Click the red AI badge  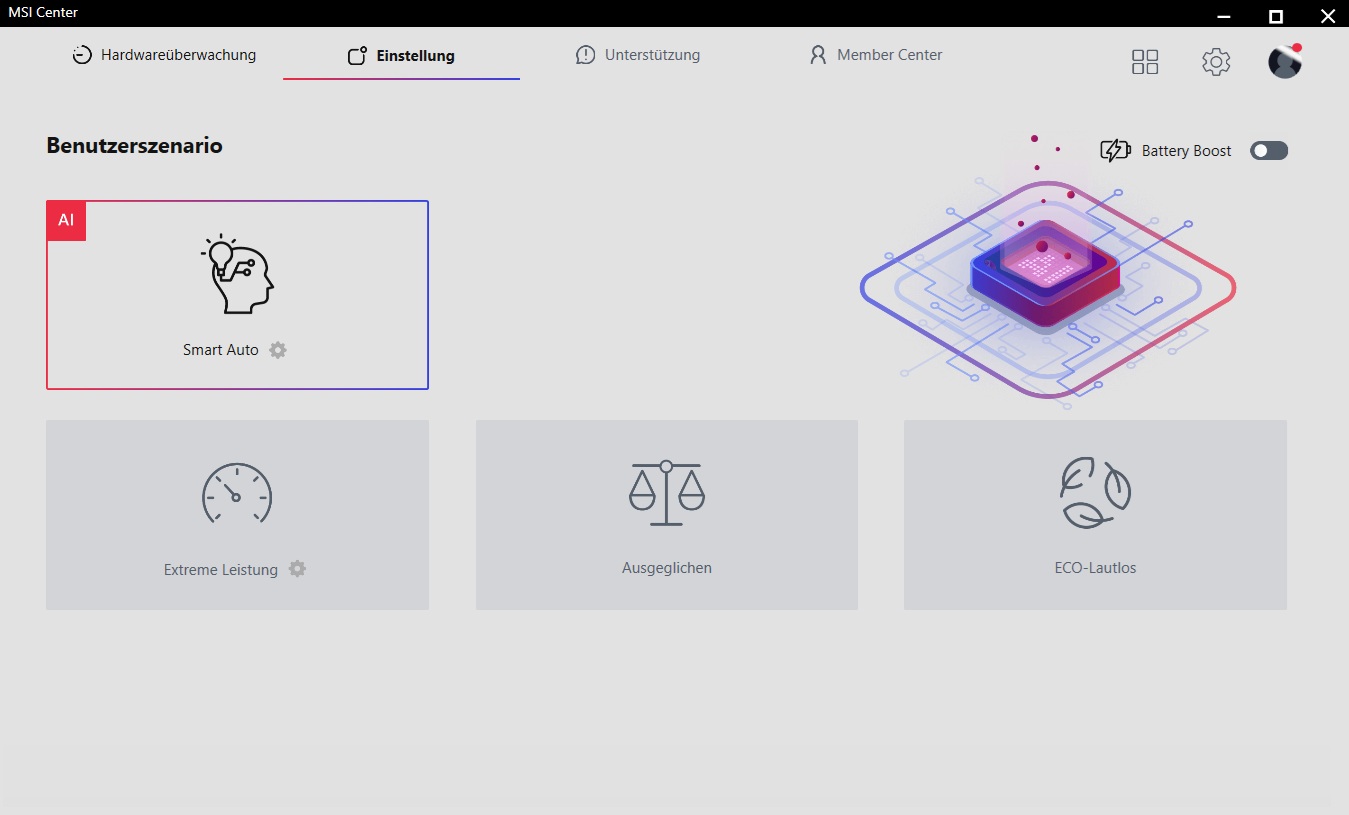click(x=66, y=221)
